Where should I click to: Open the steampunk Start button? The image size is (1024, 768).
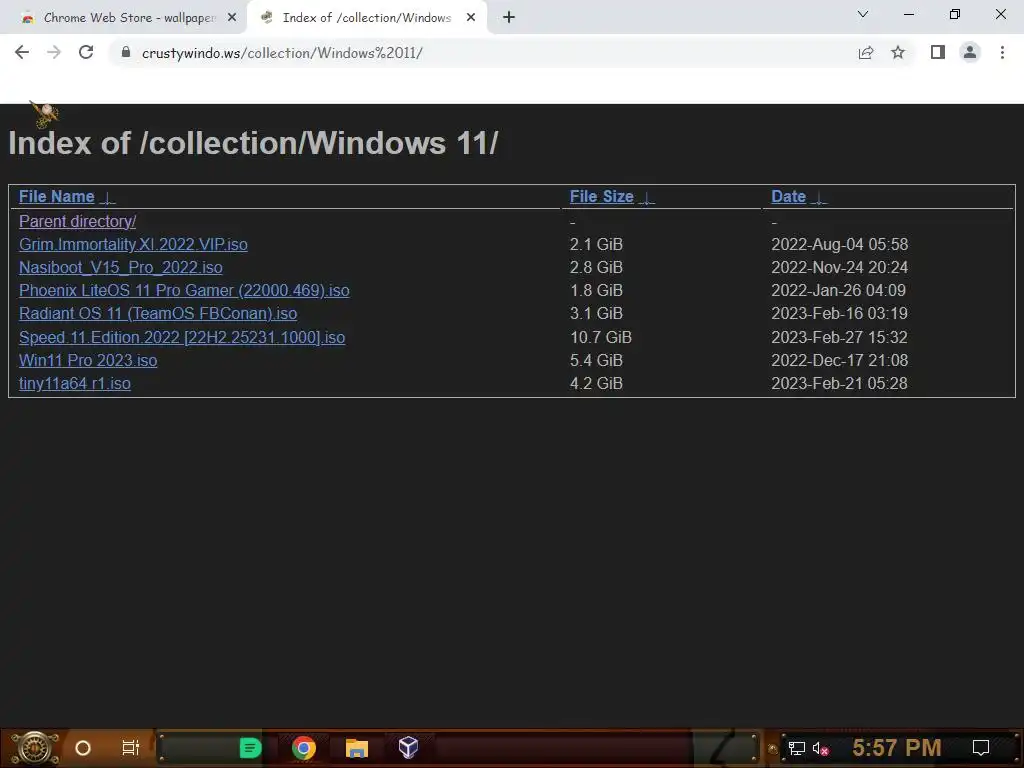tap(34, 748)
